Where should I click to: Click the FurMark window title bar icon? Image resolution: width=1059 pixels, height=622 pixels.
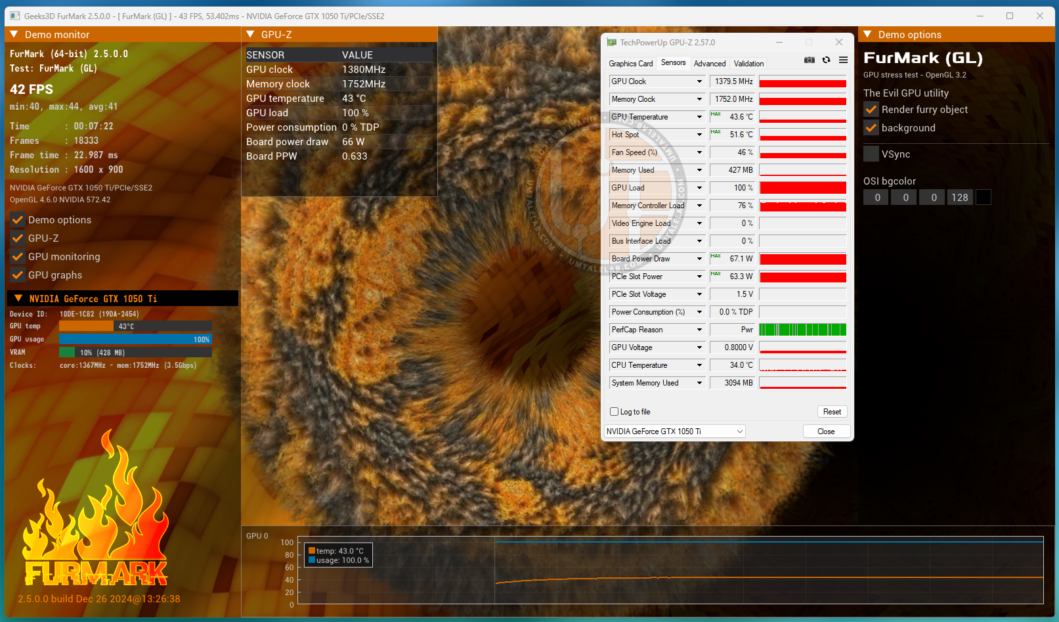[x=15, y=16]
